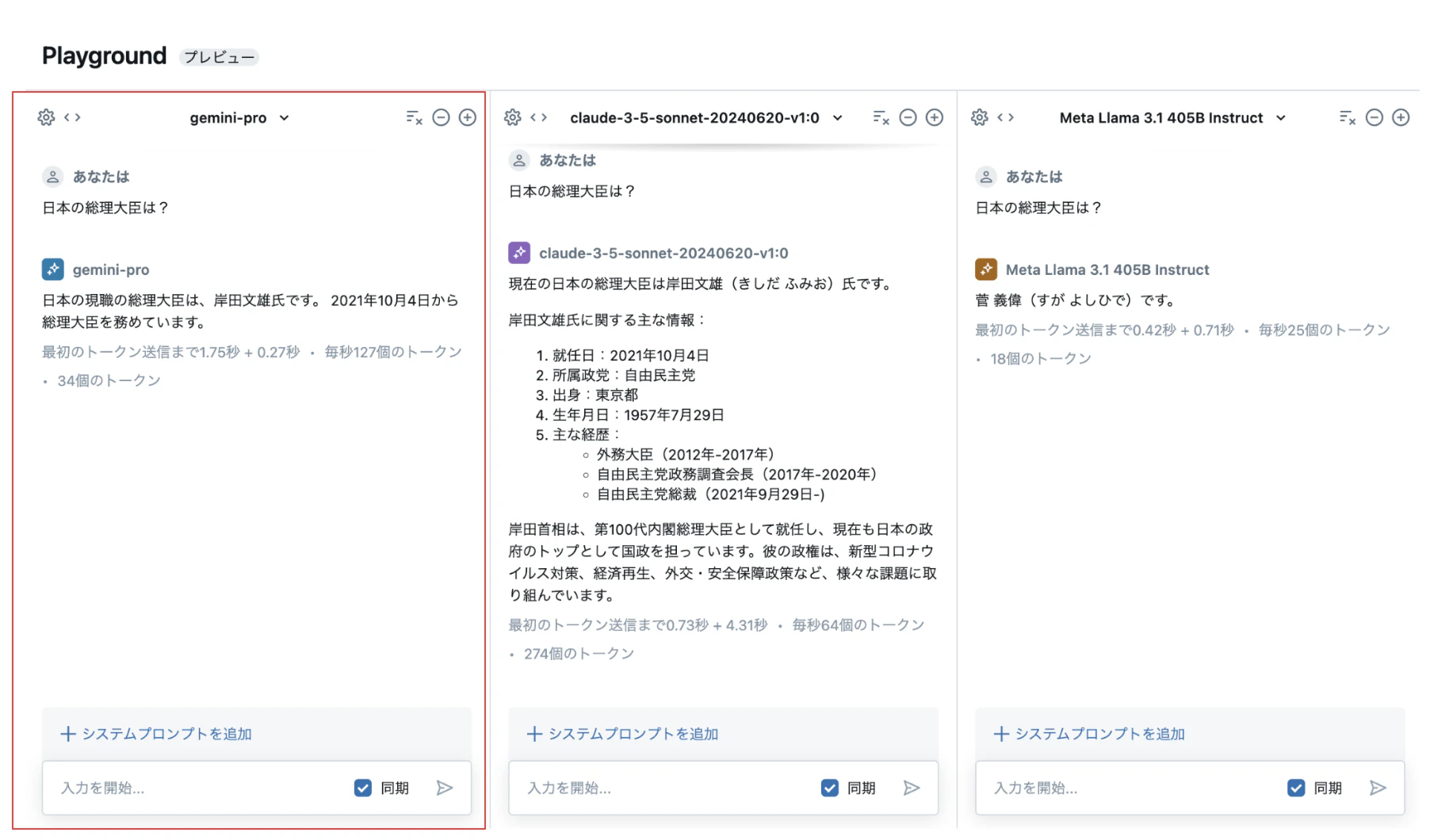Show code view in gemini-pro panel
1430x840 pixels.
pyautogui.click(x=72, y=117)
